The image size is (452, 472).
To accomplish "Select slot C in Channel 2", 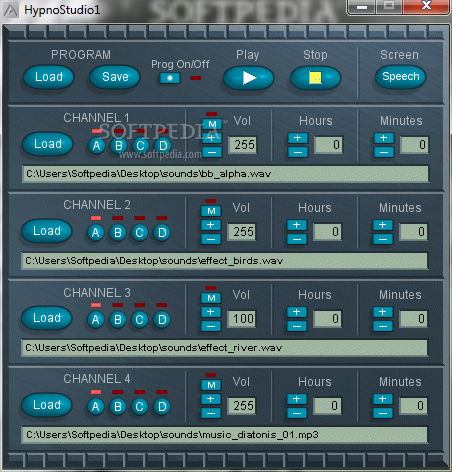I will 140,233.
